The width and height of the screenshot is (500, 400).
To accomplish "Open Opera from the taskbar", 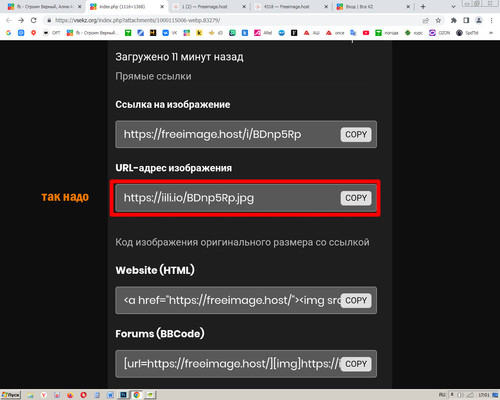I will click(x=83, y=395).
